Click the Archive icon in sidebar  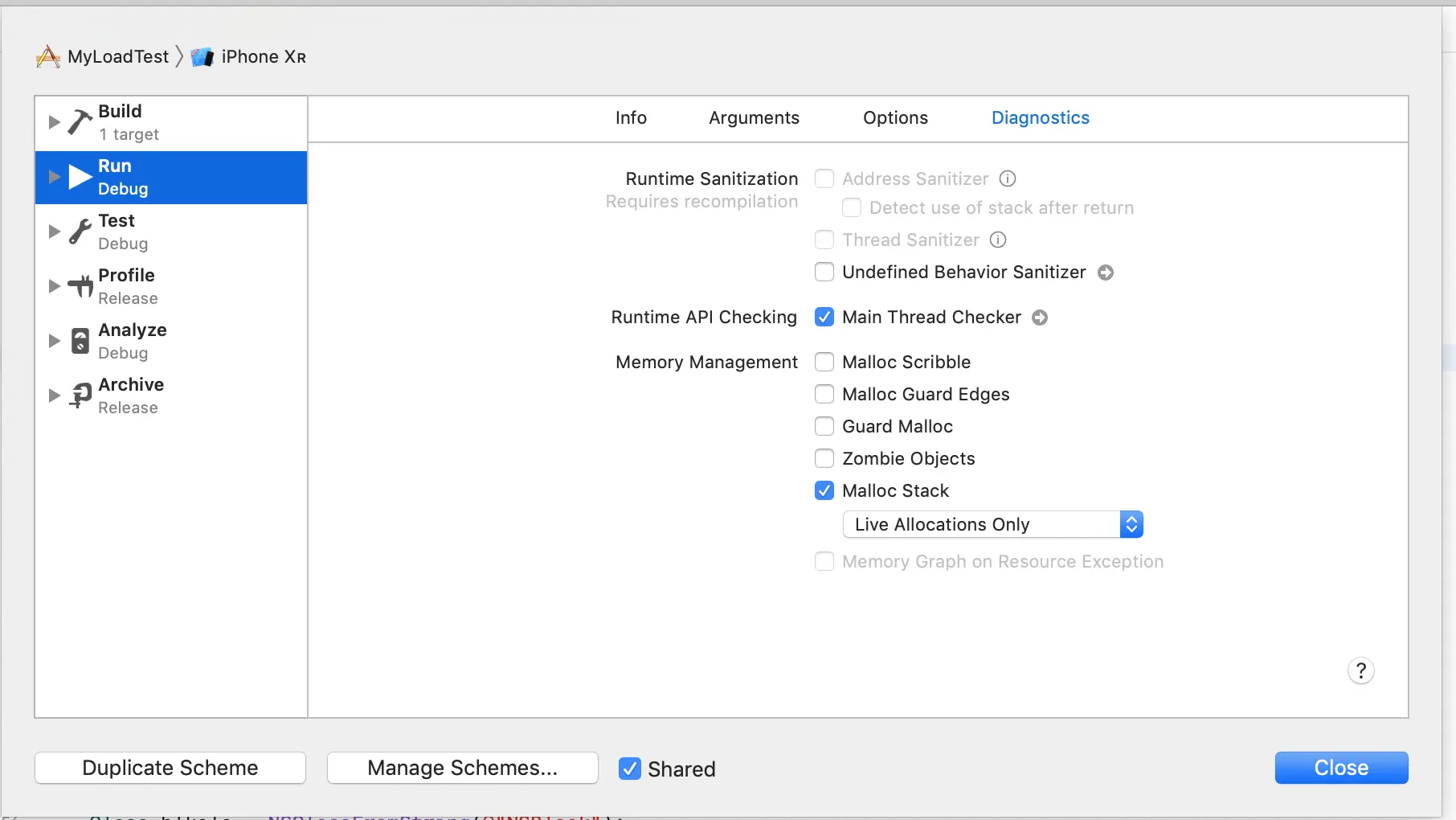coord(80,396)
